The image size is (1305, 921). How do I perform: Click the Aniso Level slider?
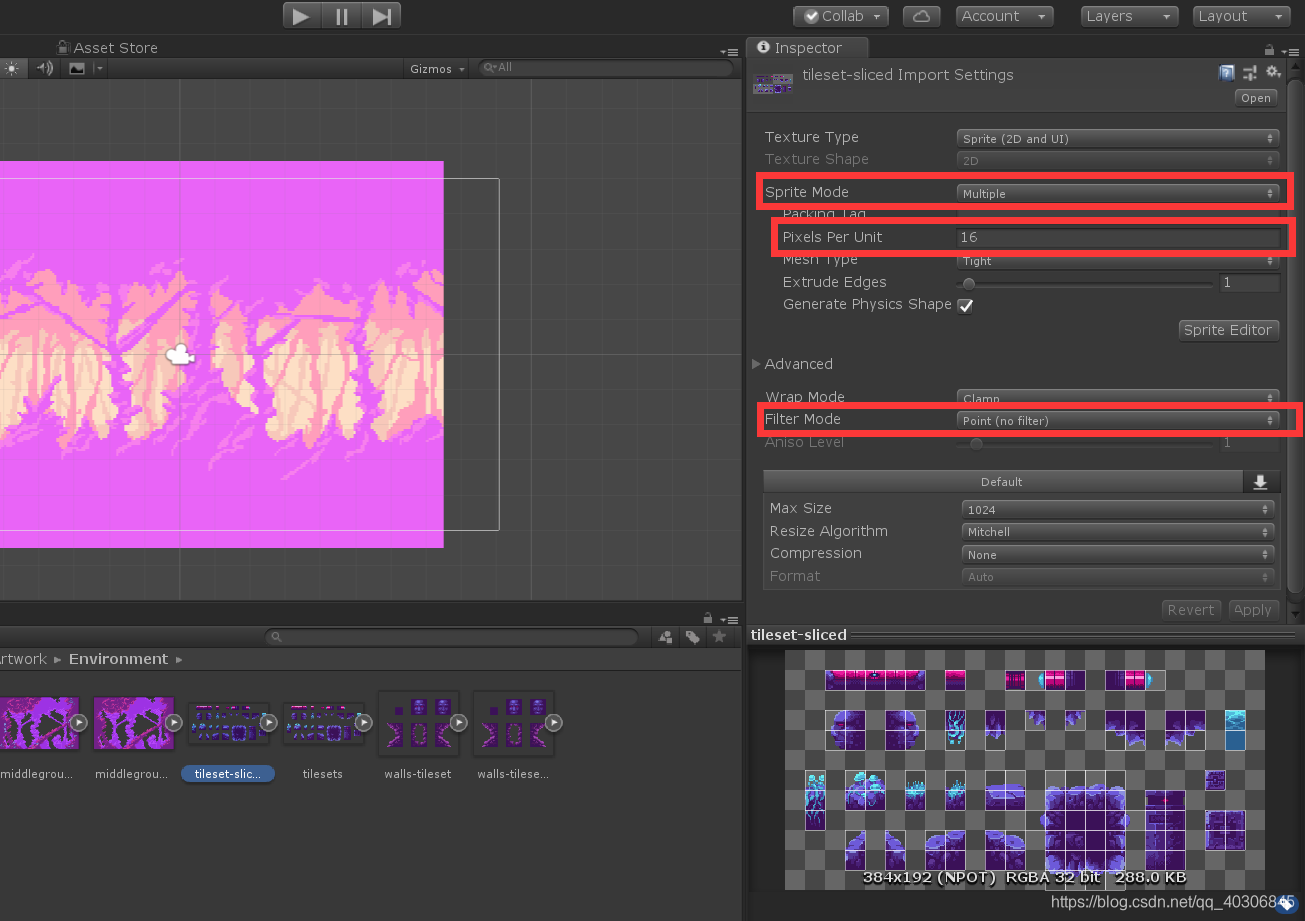[1086, 443]
